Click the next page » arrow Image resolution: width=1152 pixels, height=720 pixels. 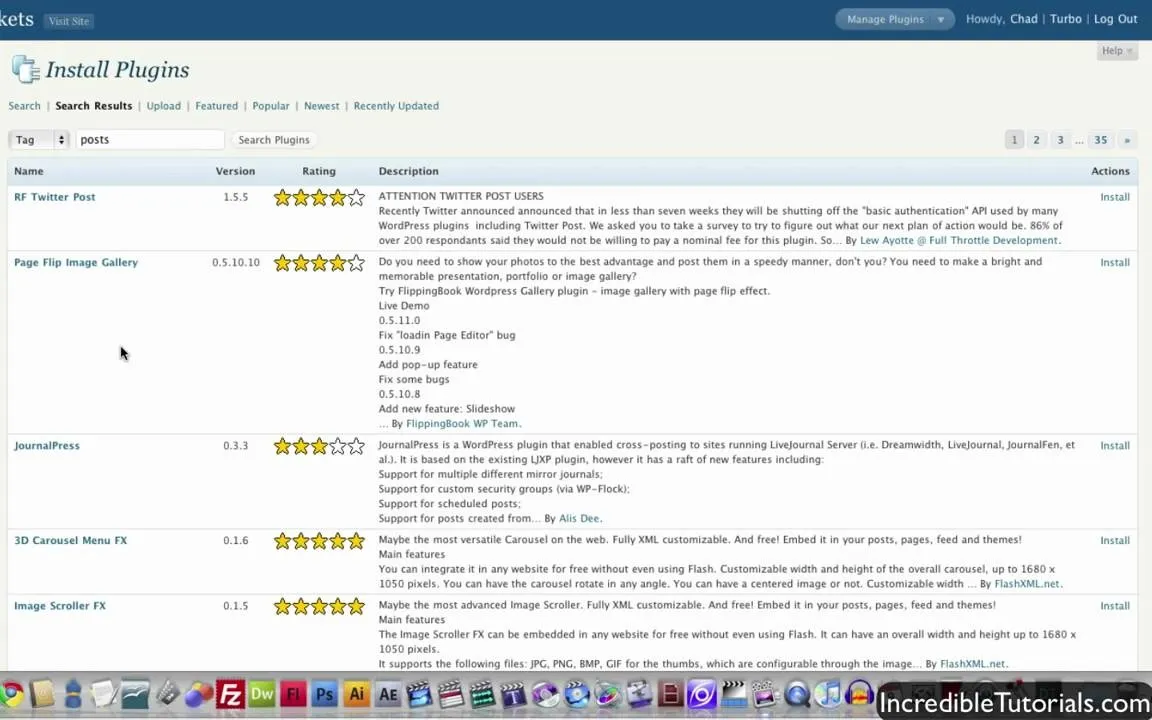click(x=1127, y=140)
